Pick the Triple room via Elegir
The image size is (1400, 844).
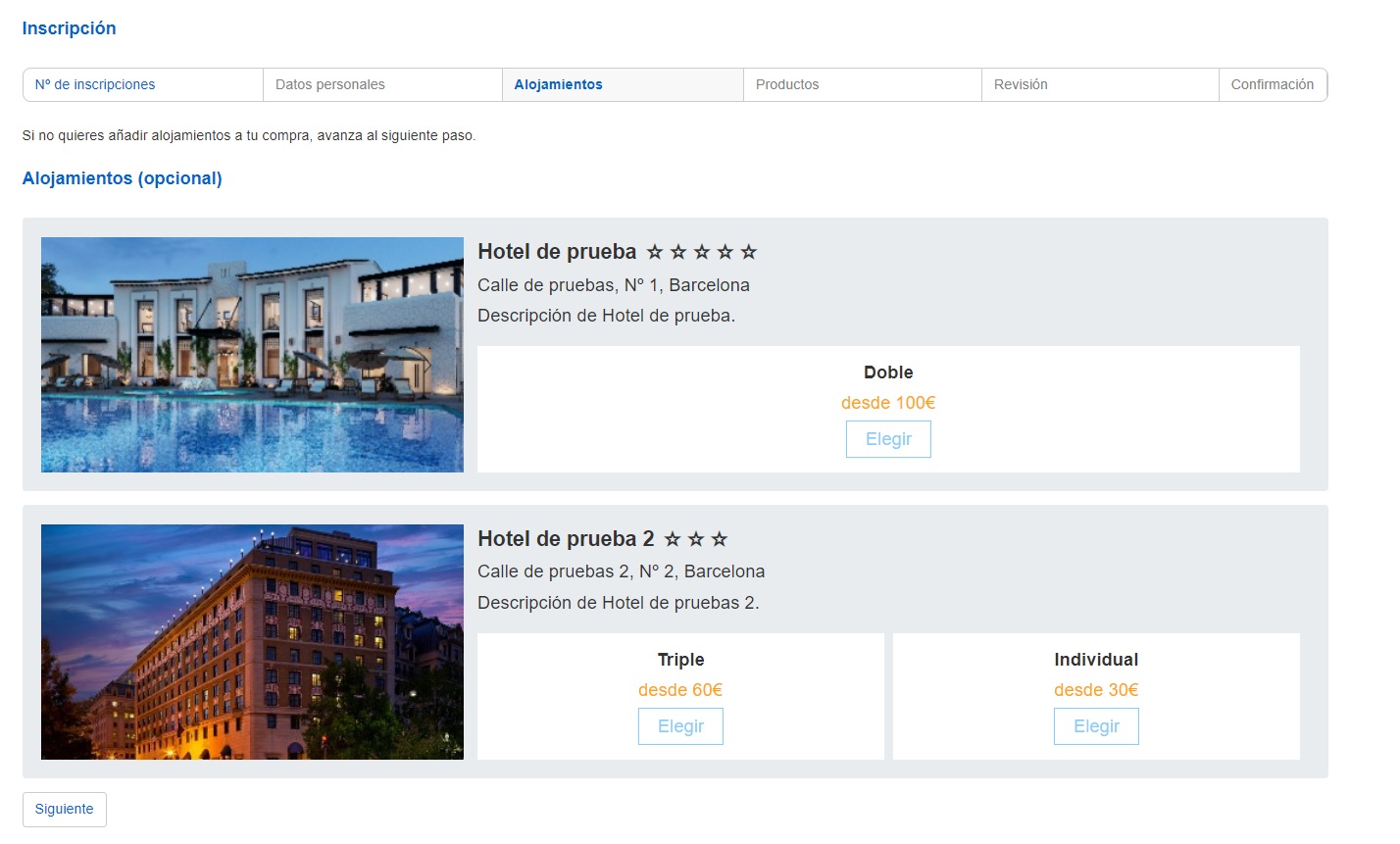[680, 726]
